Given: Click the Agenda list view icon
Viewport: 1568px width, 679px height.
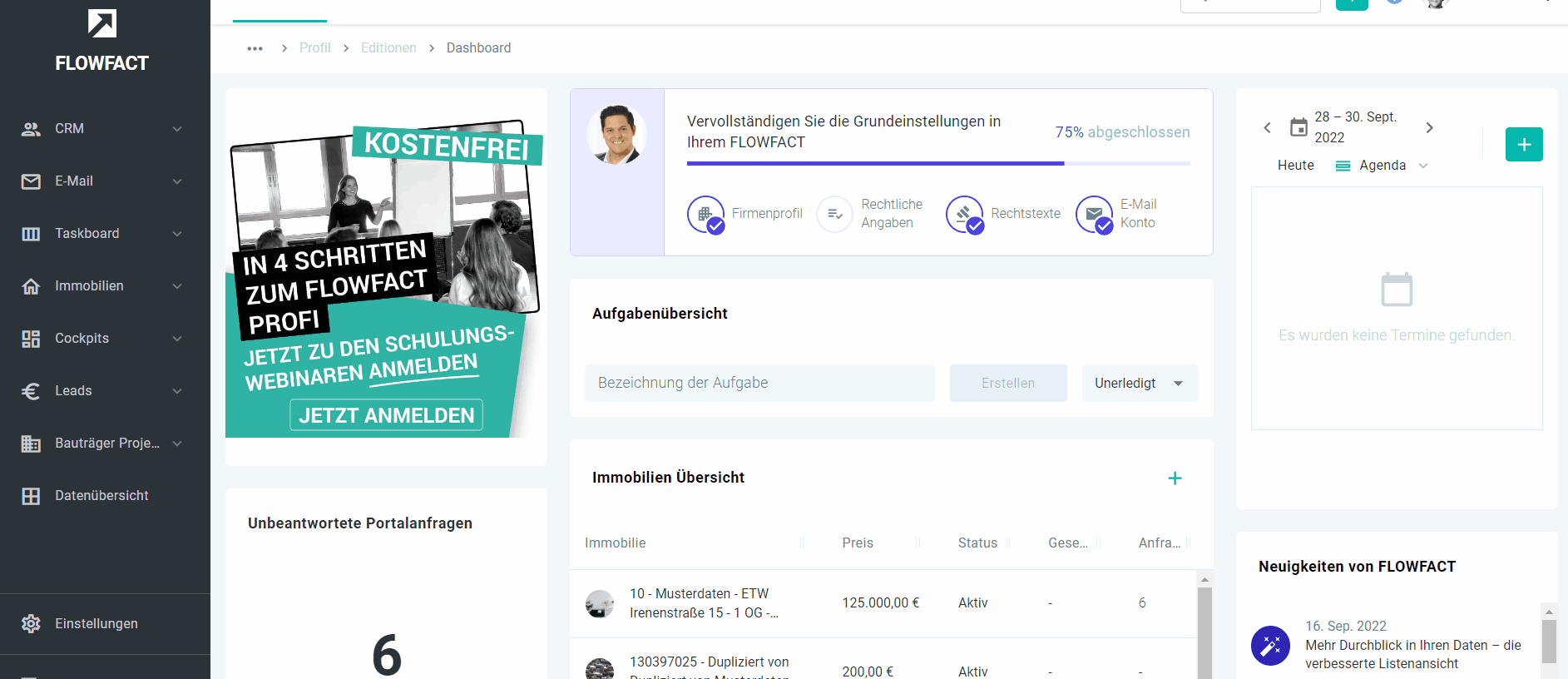Looking at the screenshot, I should point(1343,166).
